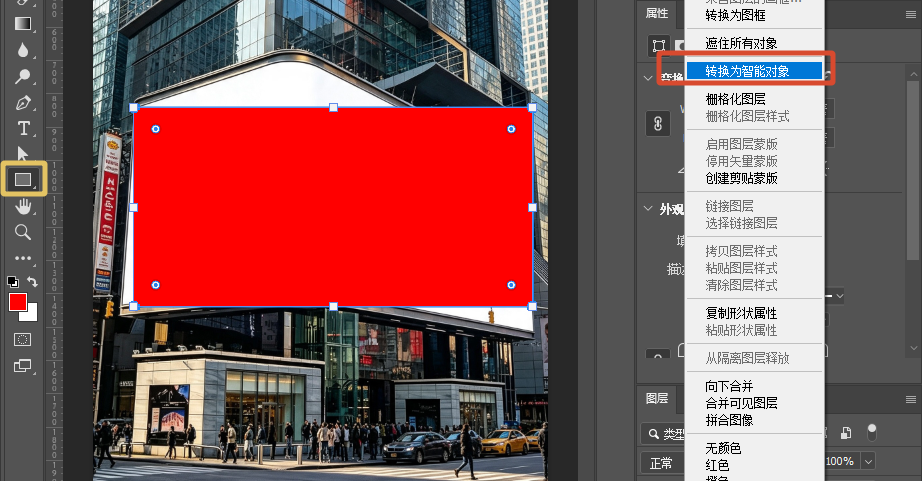Filter layers by smart objects icon
This screenshot has width=922, height=481.
click(x=846, y=433)
